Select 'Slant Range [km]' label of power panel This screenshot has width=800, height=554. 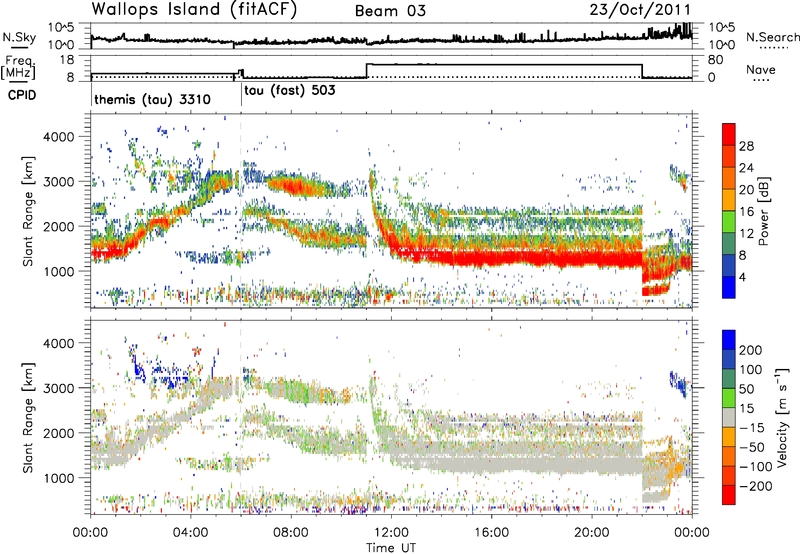[x=28, y=211]
